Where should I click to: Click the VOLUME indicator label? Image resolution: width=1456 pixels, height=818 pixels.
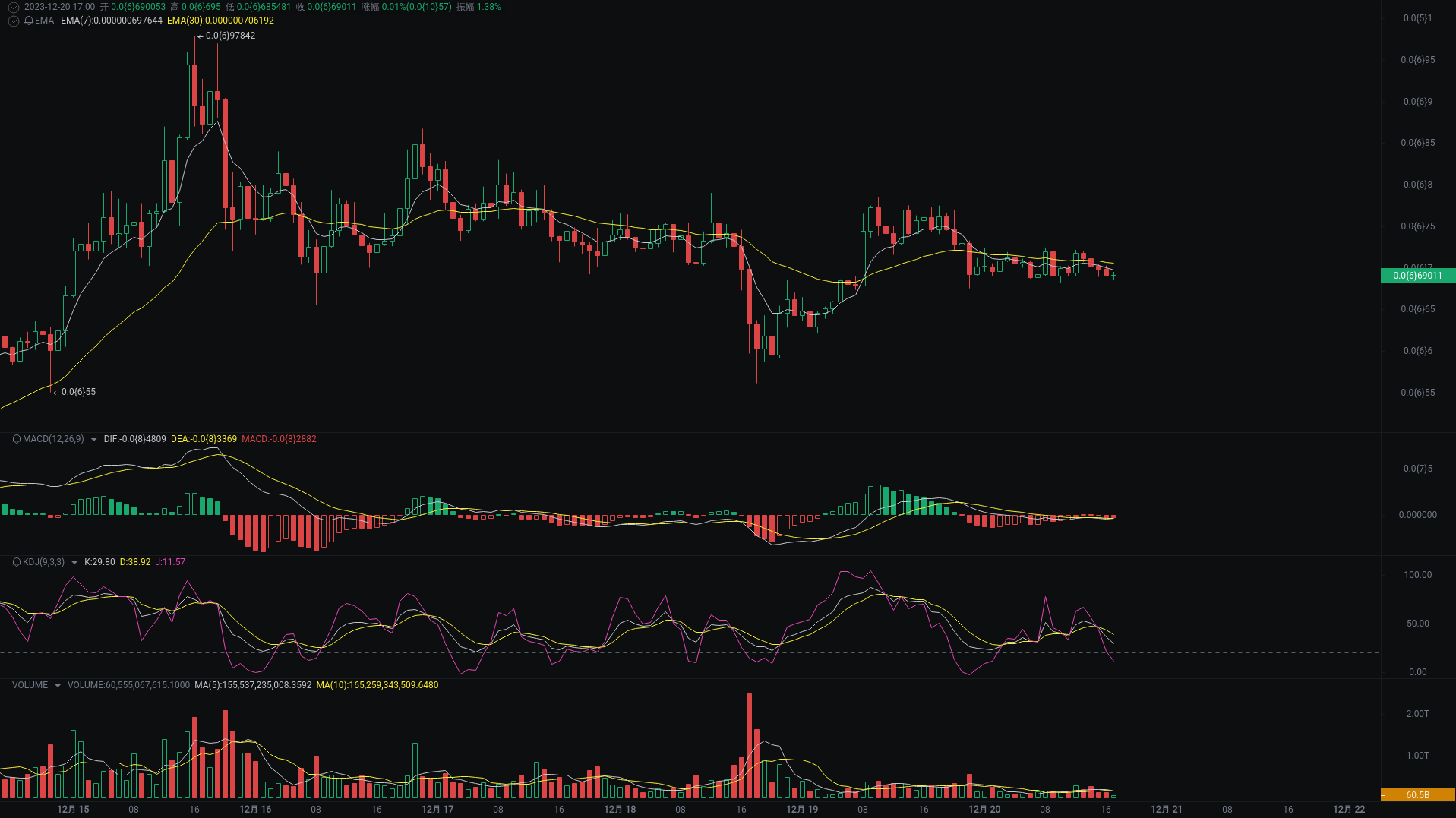[x=30, y=685]
